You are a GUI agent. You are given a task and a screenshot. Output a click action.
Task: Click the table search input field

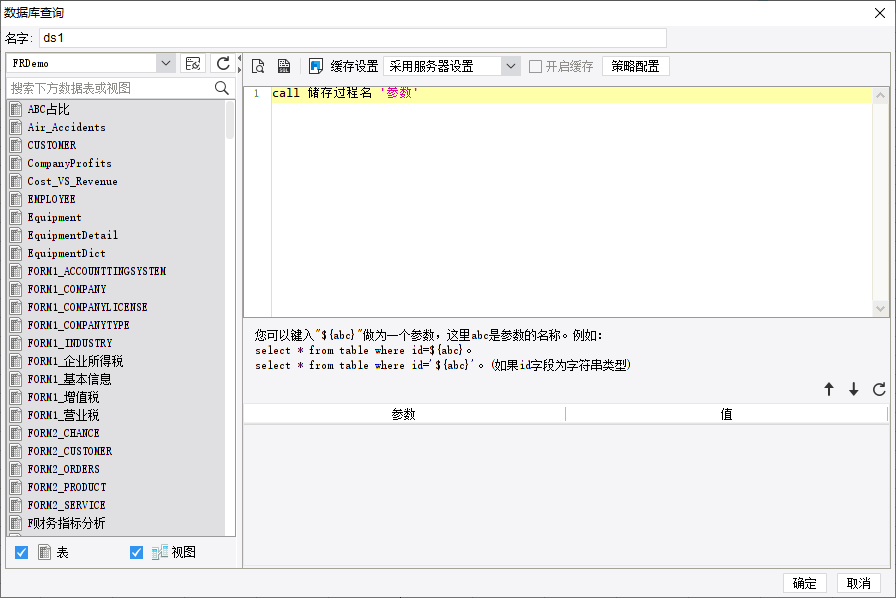click(x=111, y=88)
